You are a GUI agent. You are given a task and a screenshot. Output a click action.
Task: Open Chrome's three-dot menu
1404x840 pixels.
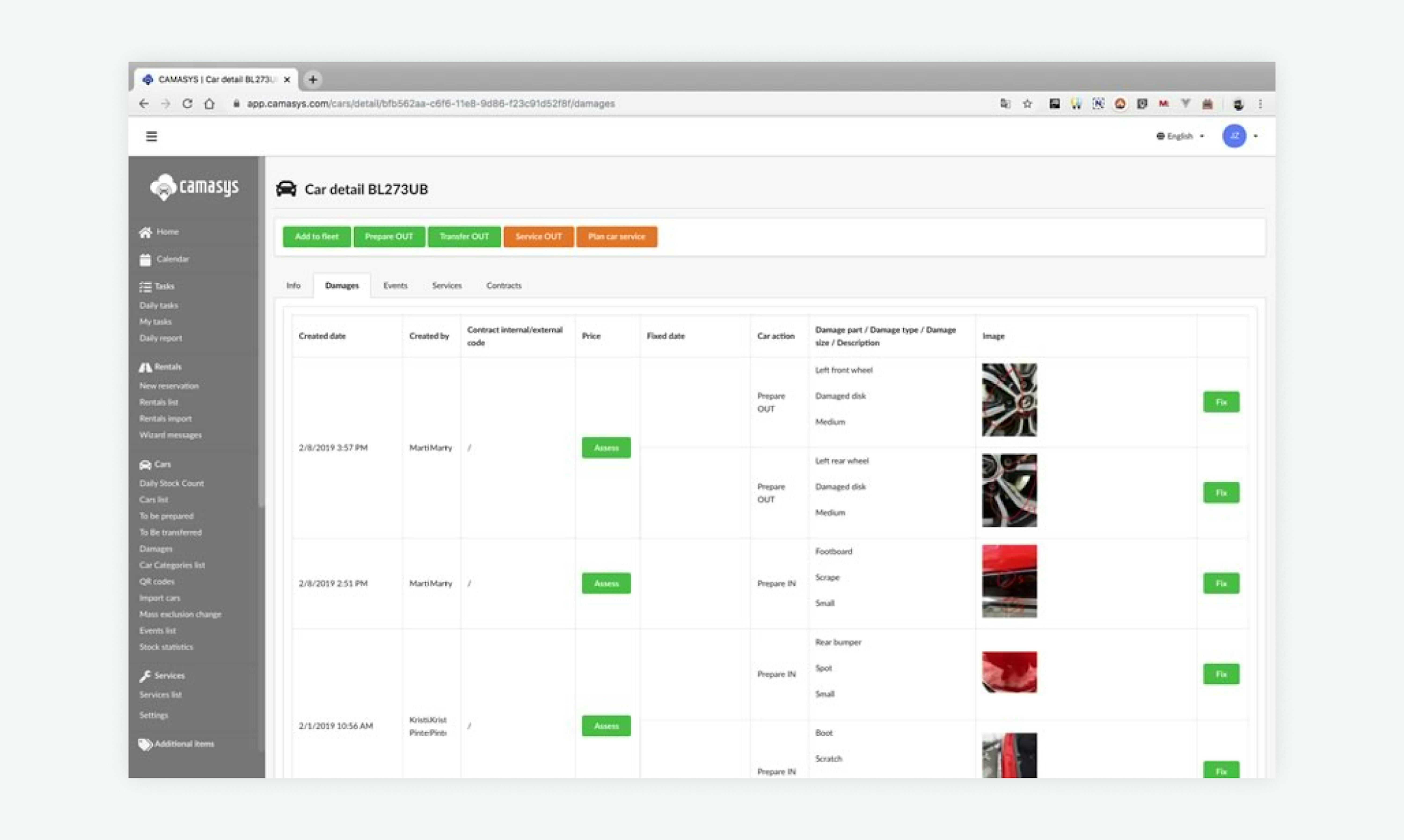[x=1260, y=104]
